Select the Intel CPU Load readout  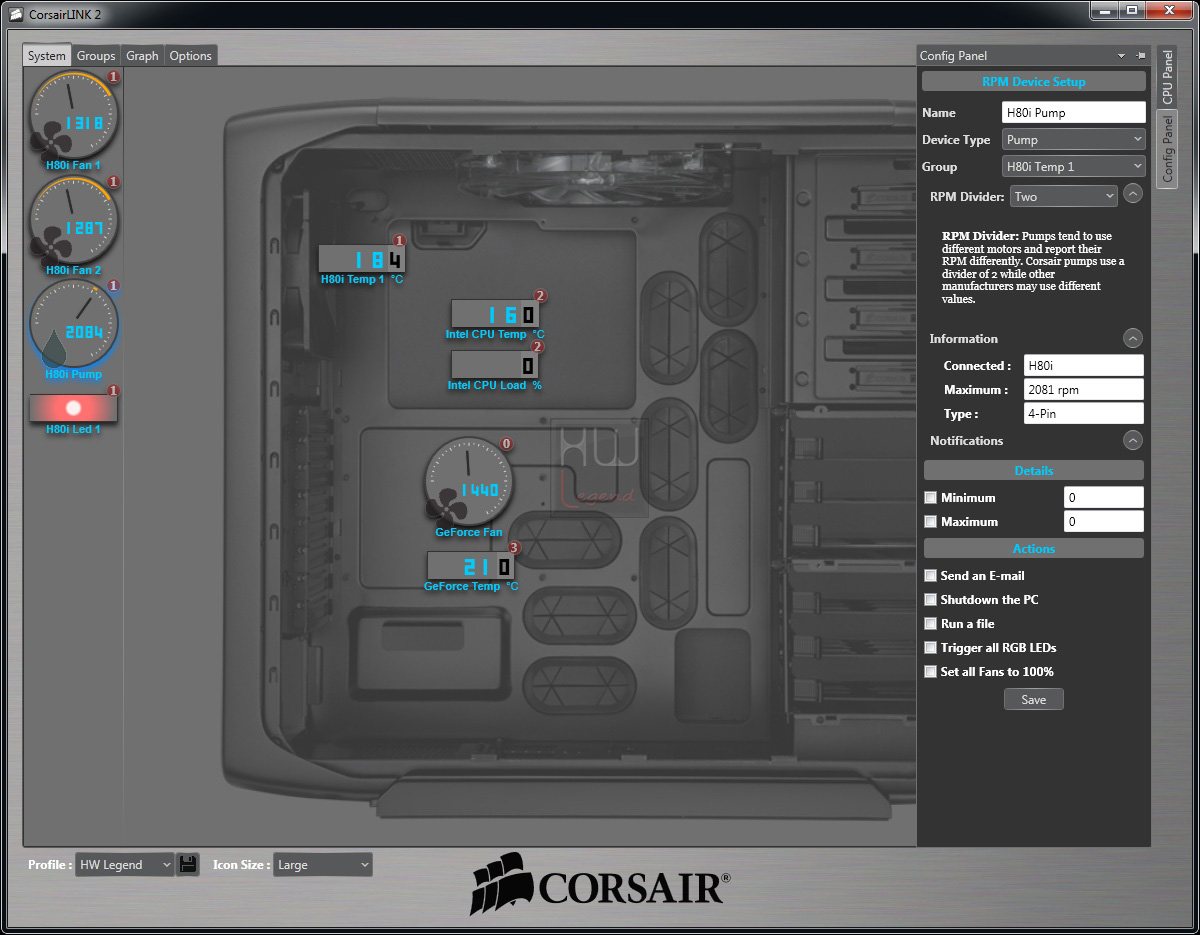click(x=495, y=364)
